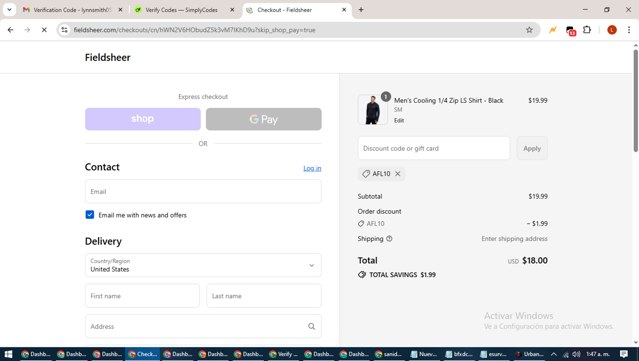Close the Checkout - Fieldsheer tab
639x361 pixels.
point(344,10)
